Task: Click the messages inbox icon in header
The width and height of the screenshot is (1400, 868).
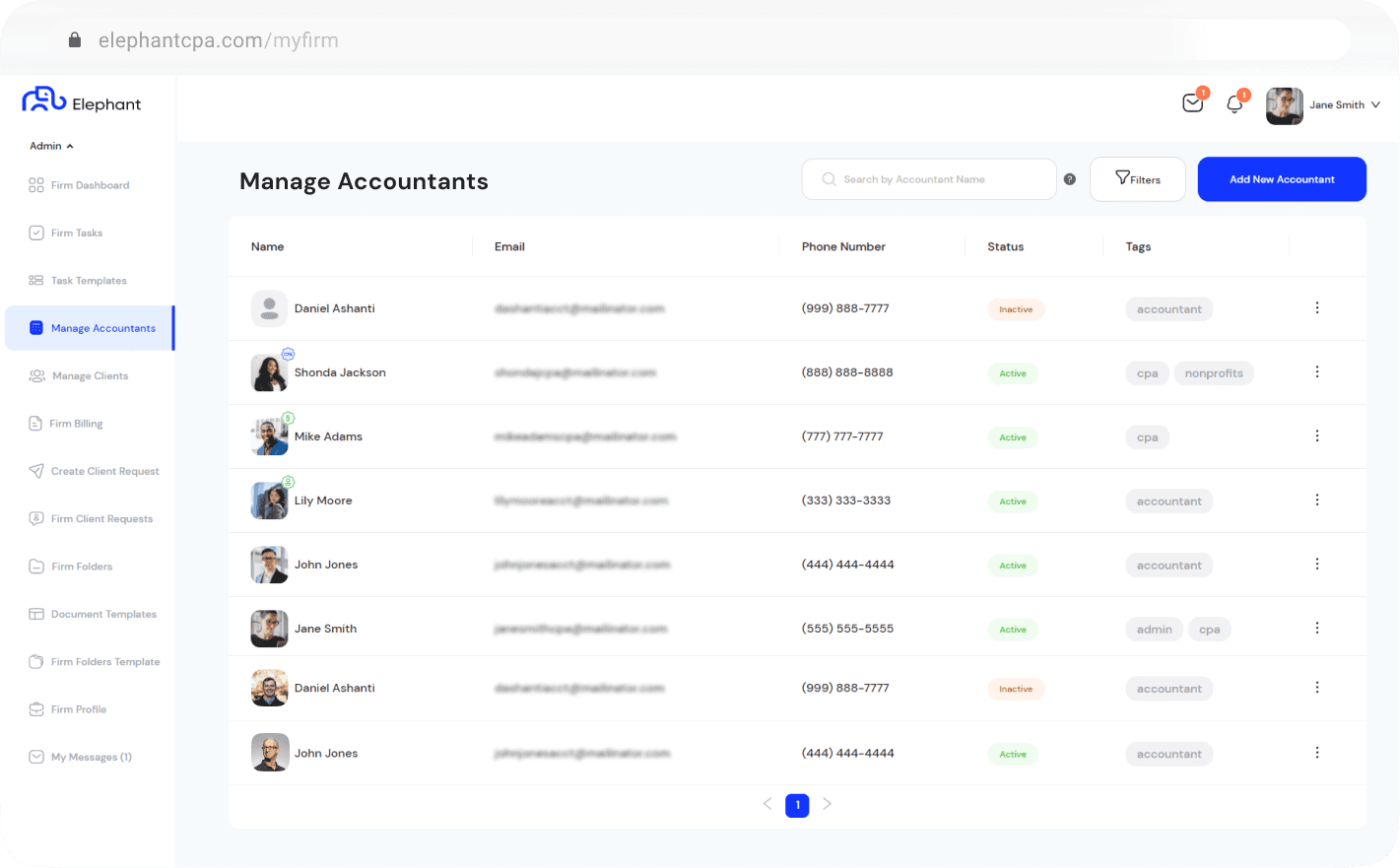Action: 1192,101
